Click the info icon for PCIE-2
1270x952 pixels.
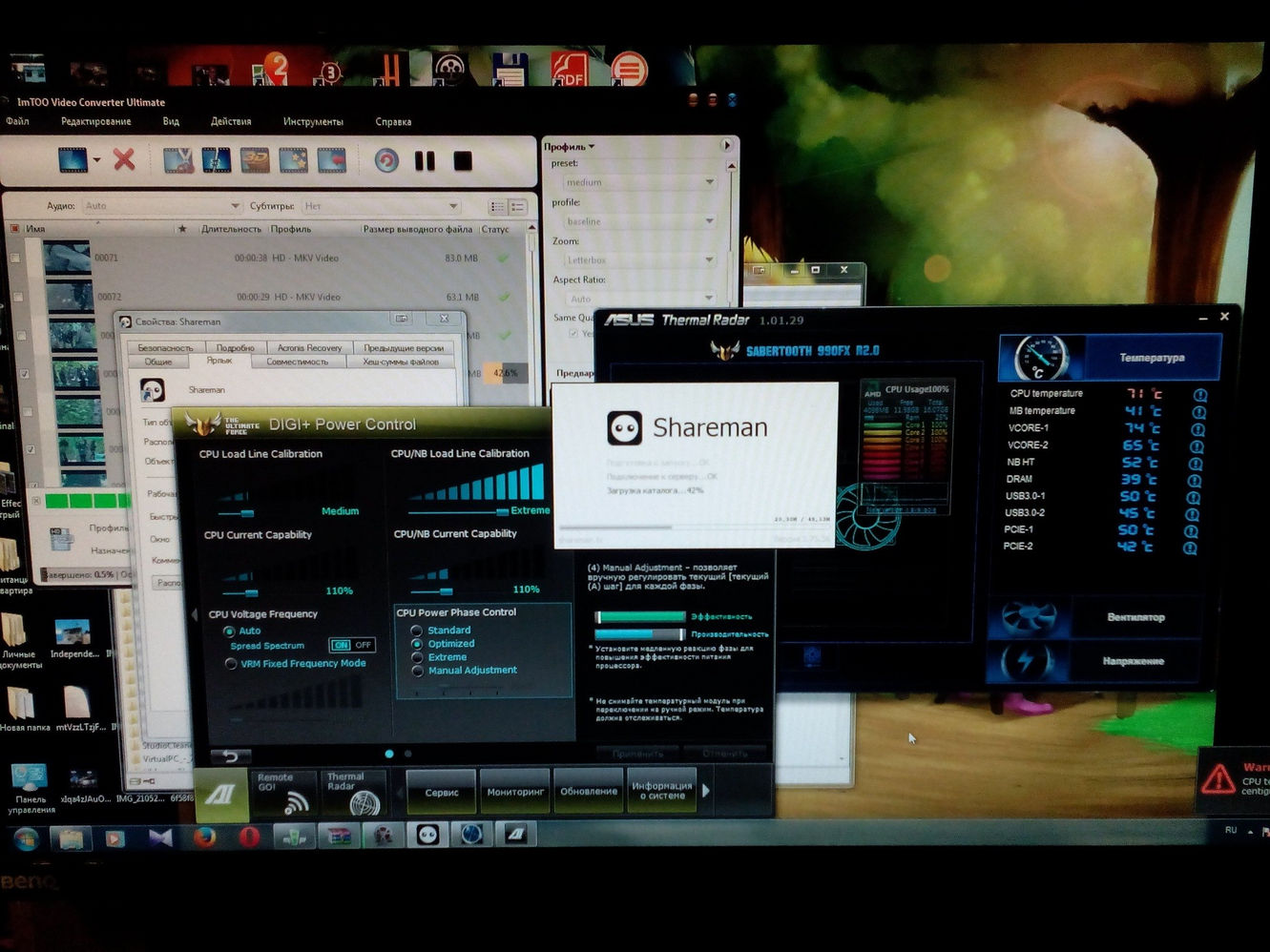click(1190, 548)
